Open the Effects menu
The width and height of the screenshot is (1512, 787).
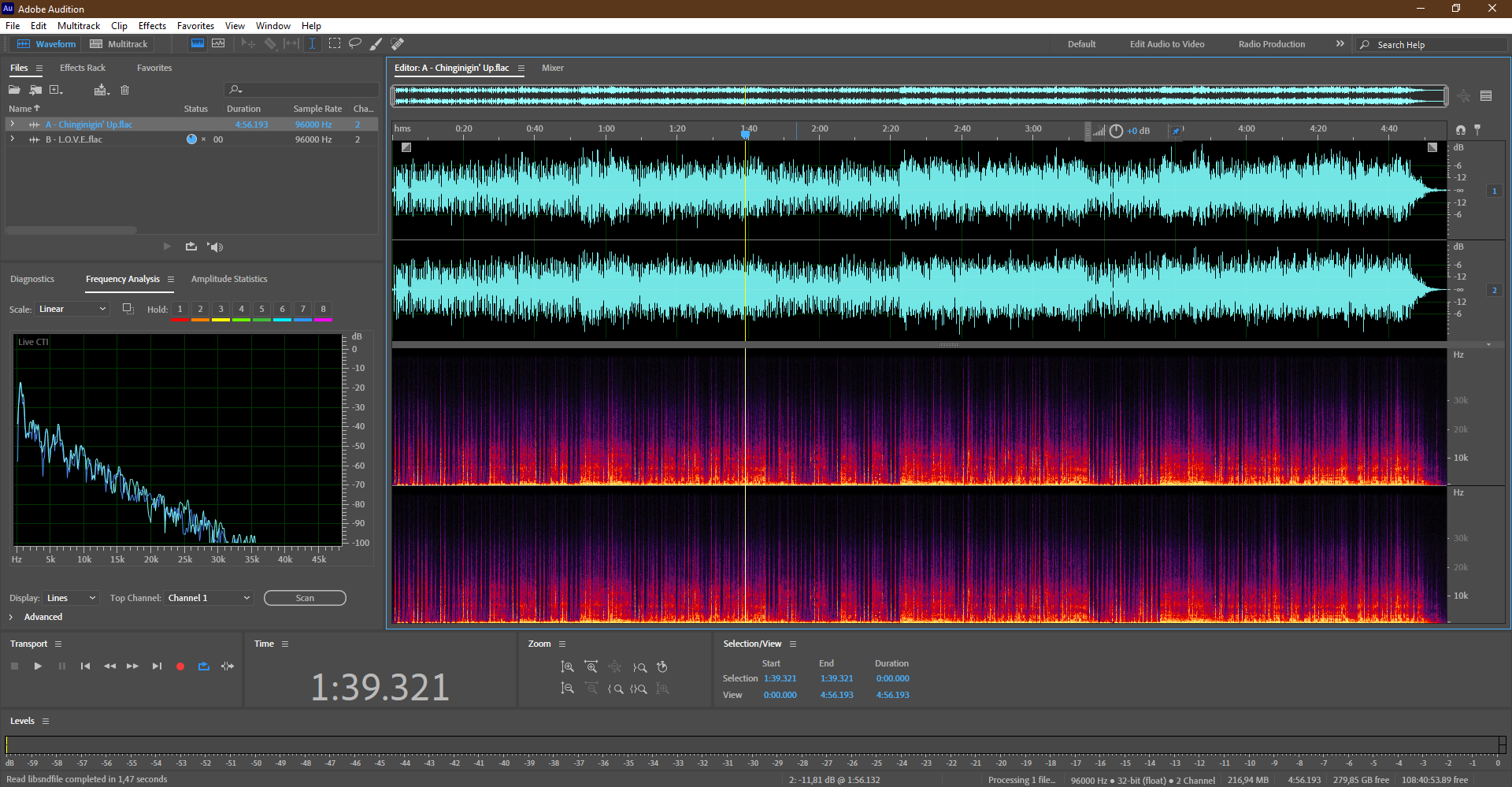click(152, 26)
